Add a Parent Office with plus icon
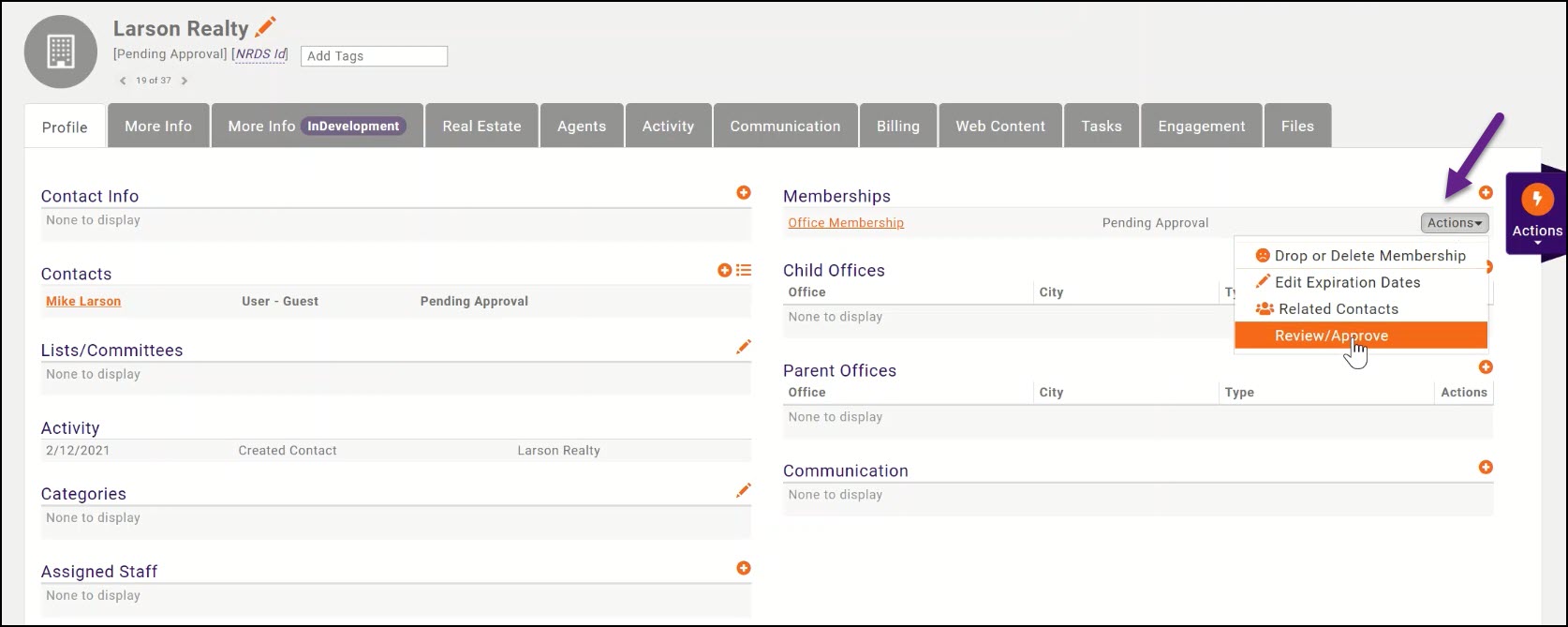The image size is (1568, 627). pos(1486,367)
